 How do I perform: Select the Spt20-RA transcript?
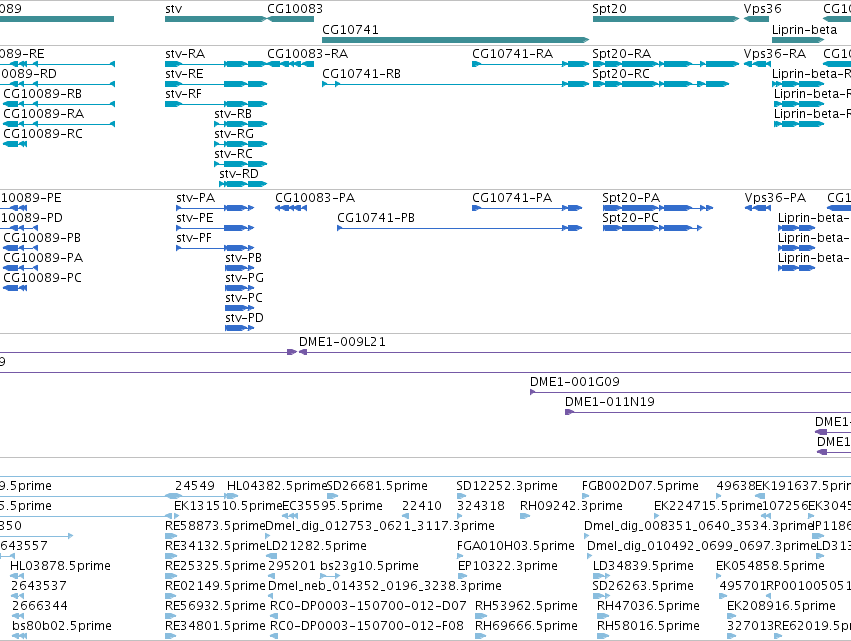coord(666,64)
